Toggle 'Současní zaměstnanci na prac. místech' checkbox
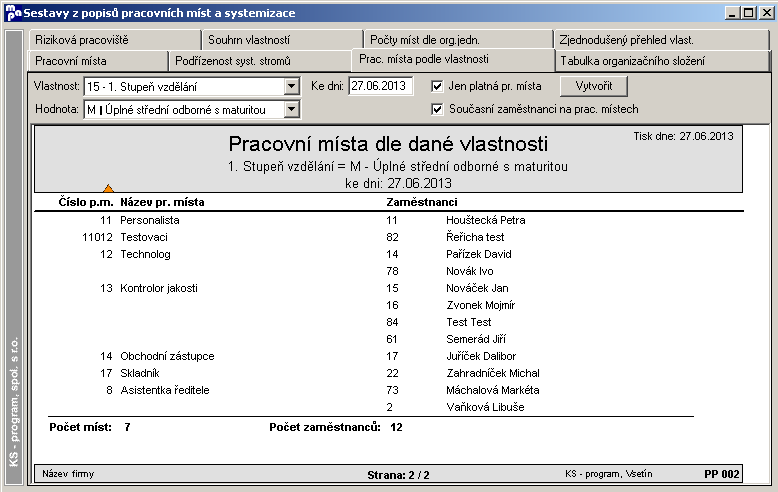Viewport: 778px width, 492px height. point(437,109)
